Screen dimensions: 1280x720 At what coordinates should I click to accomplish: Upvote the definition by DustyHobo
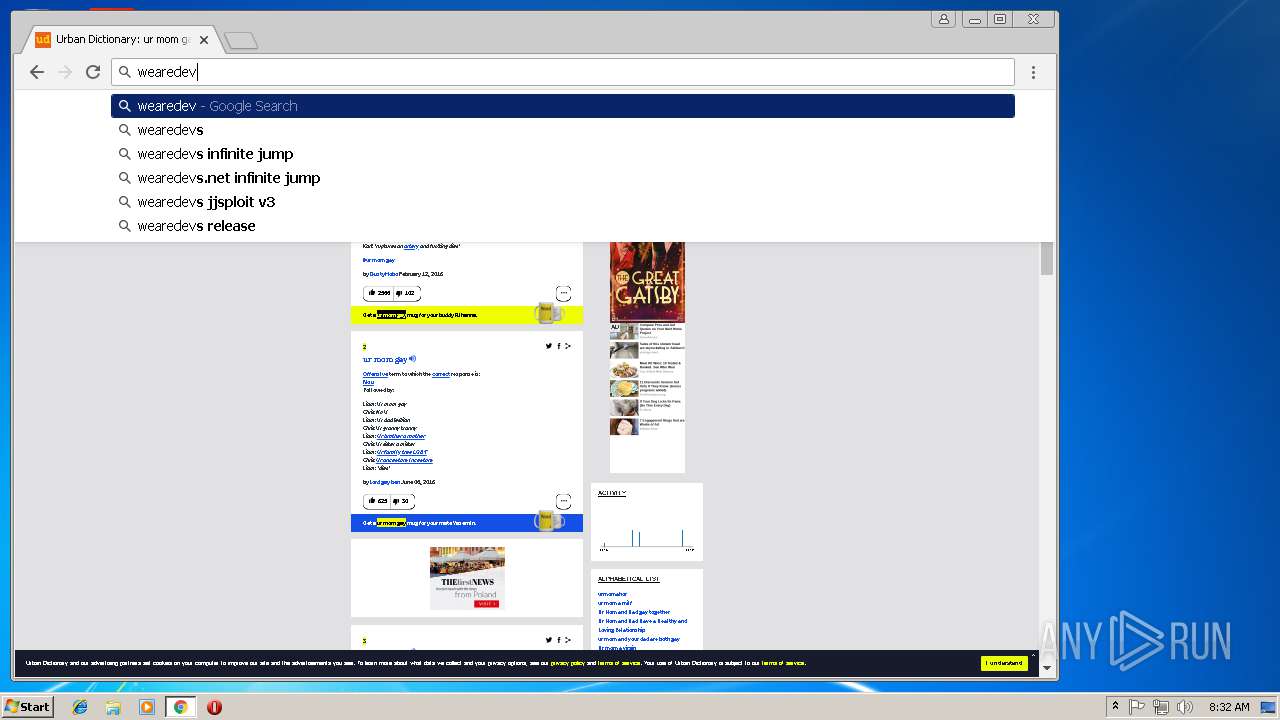point(378,293)
